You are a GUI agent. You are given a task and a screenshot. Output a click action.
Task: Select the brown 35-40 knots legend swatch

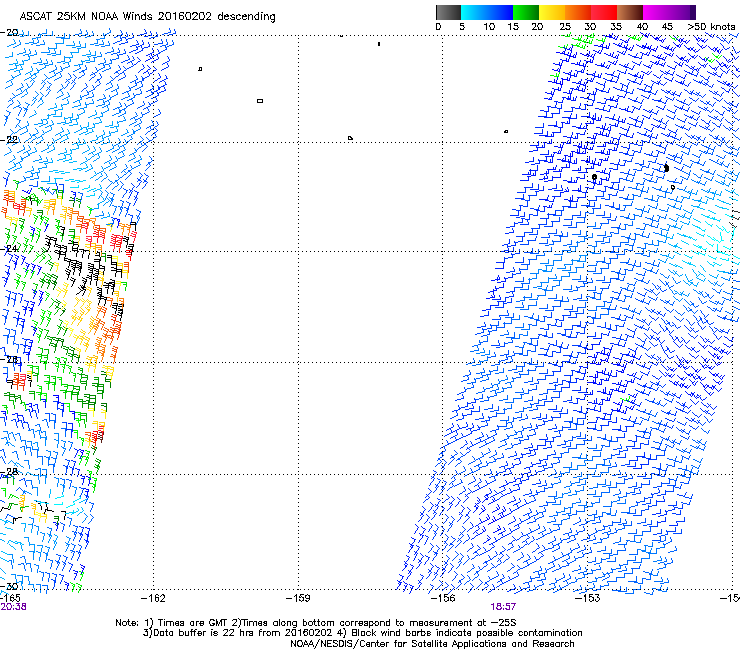click(630, 12)
